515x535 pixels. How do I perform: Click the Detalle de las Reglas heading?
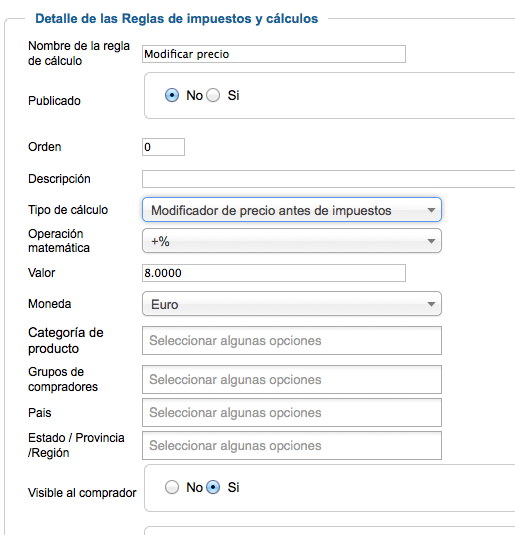tap(176, 18)
